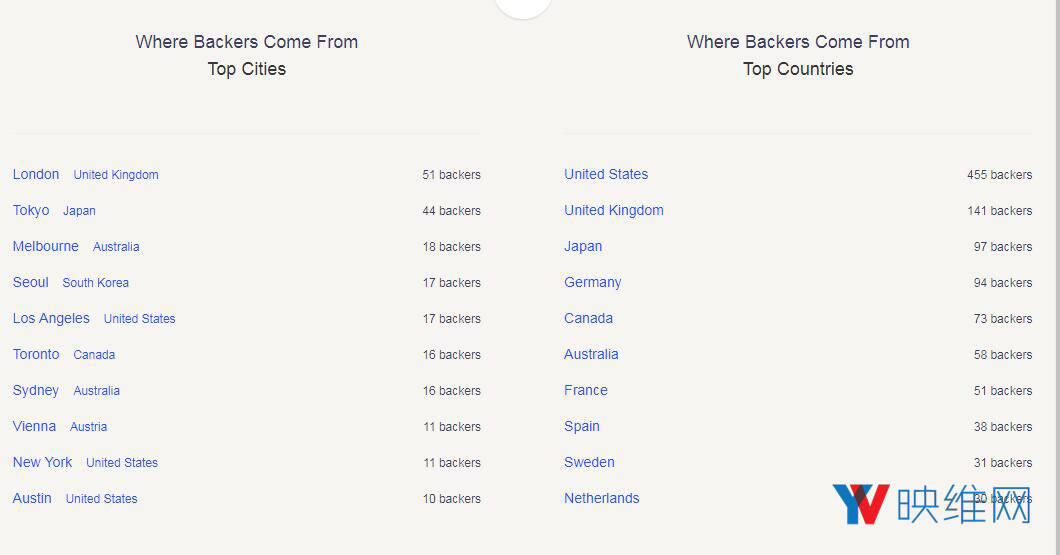Viewport: 1060px width, 555px height.
Task: Open the Tokyo city link
Action: point(31,210)
